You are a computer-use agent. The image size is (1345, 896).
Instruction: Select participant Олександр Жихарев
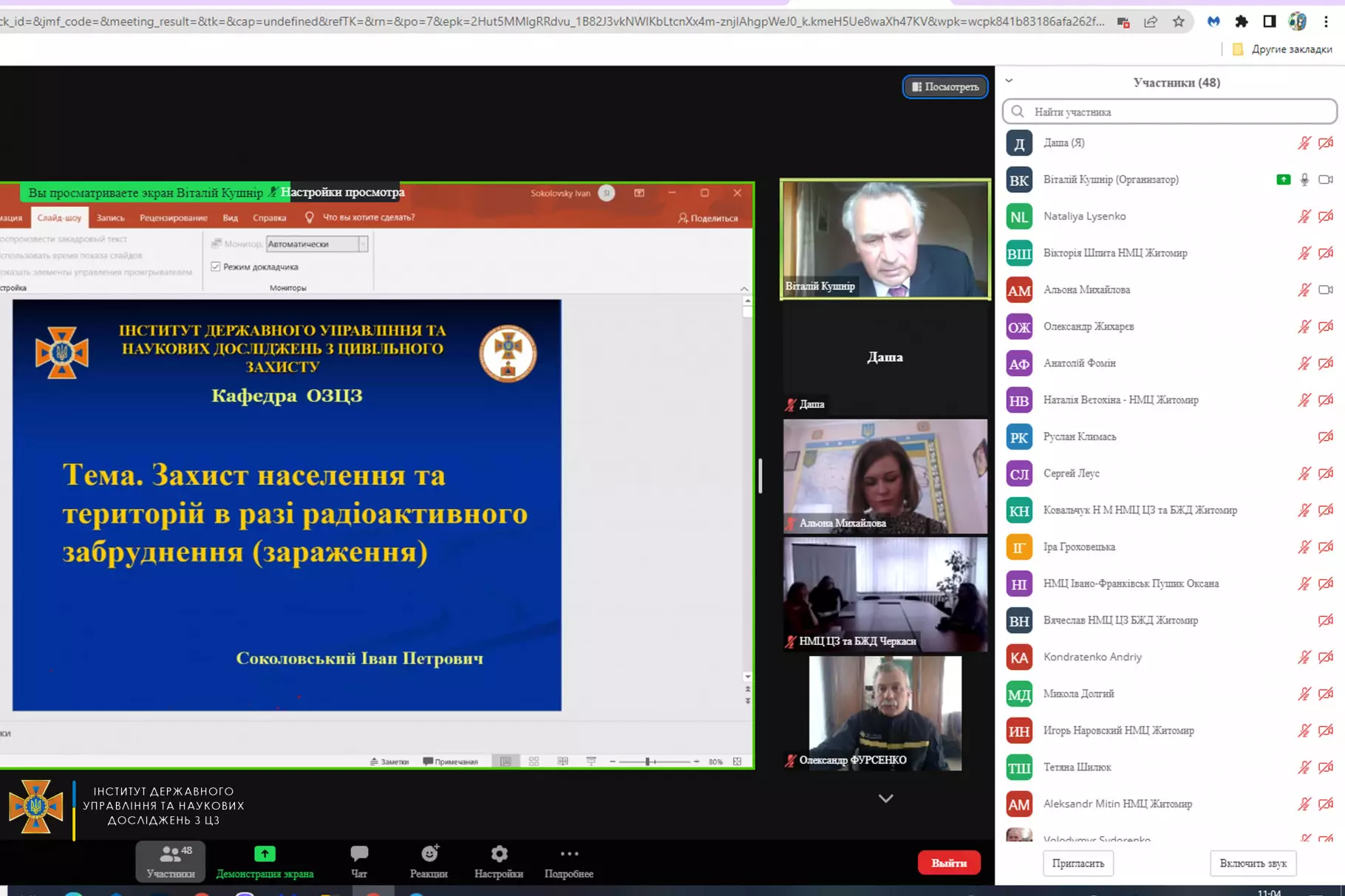coord(1170,326)
